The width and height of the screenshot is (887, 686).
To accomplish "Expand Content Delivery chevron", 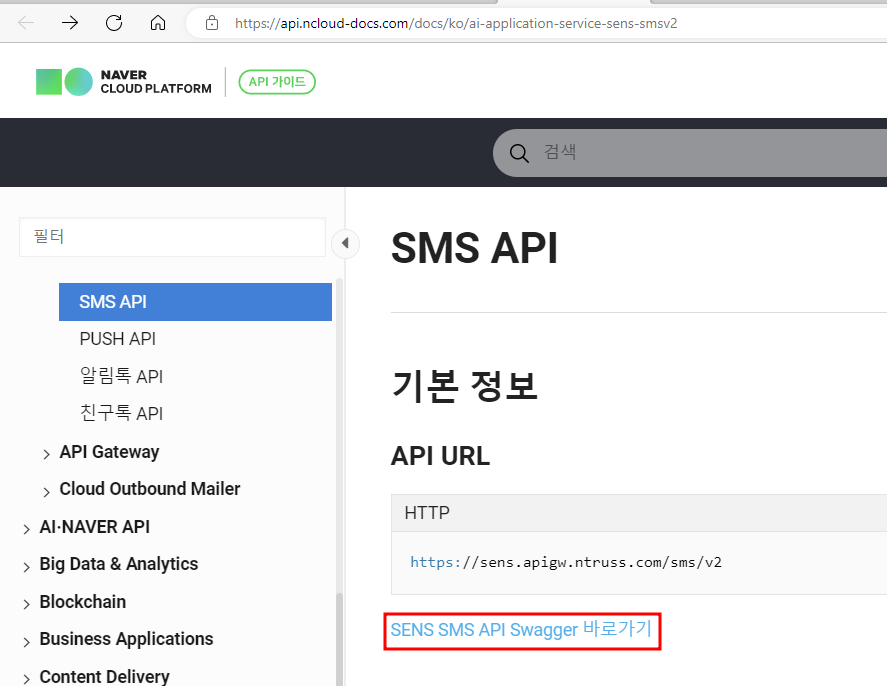I will coord(27,679).
